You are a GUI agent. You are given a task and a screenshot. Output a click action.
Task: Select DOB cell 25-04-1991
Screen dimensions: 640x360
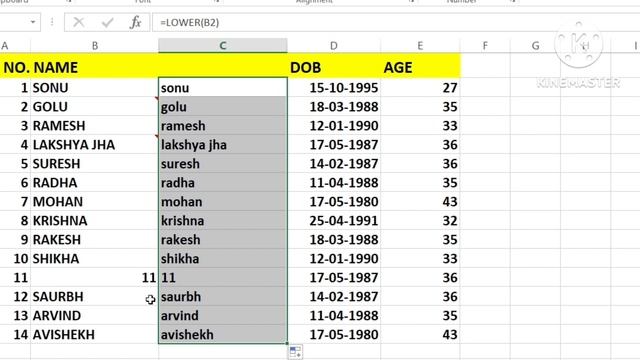(334, 220)
